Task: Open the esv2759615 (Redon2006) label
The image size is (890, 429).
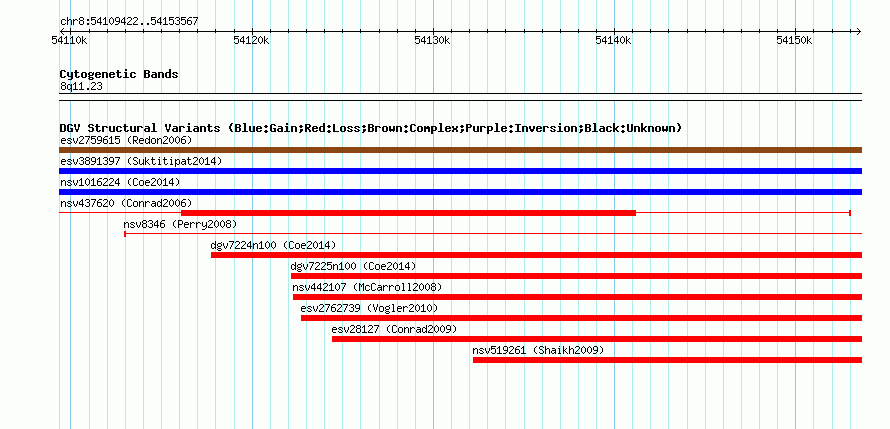Action: point(126,140)
